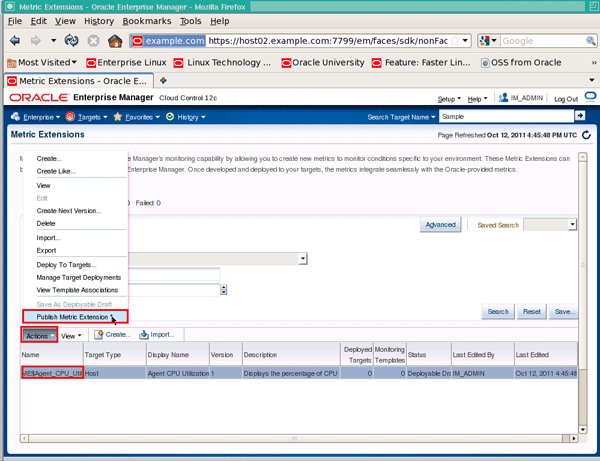The height and width of the screenshot is (461, 600).
Task: Click the Reset button
Action: pyautogui.click(x=532, y=311)
